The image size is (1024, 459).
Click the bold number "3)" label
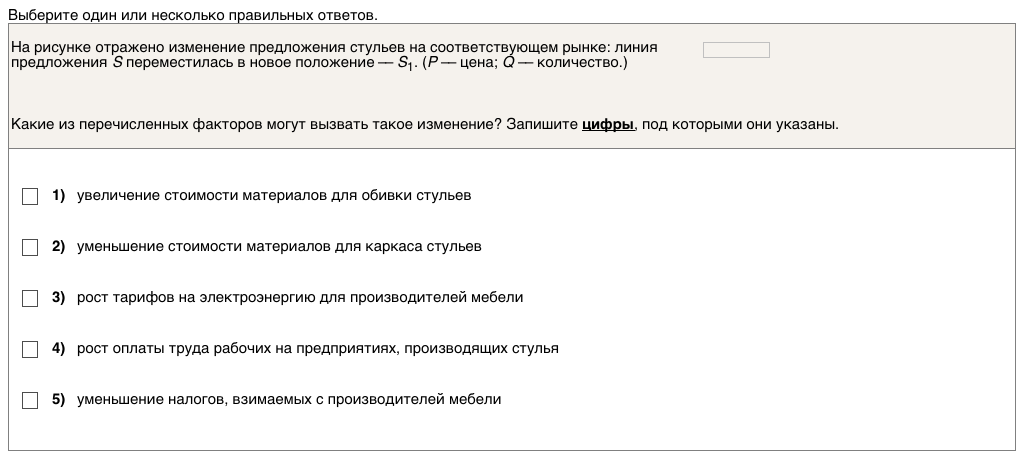(x=58, y=298)
